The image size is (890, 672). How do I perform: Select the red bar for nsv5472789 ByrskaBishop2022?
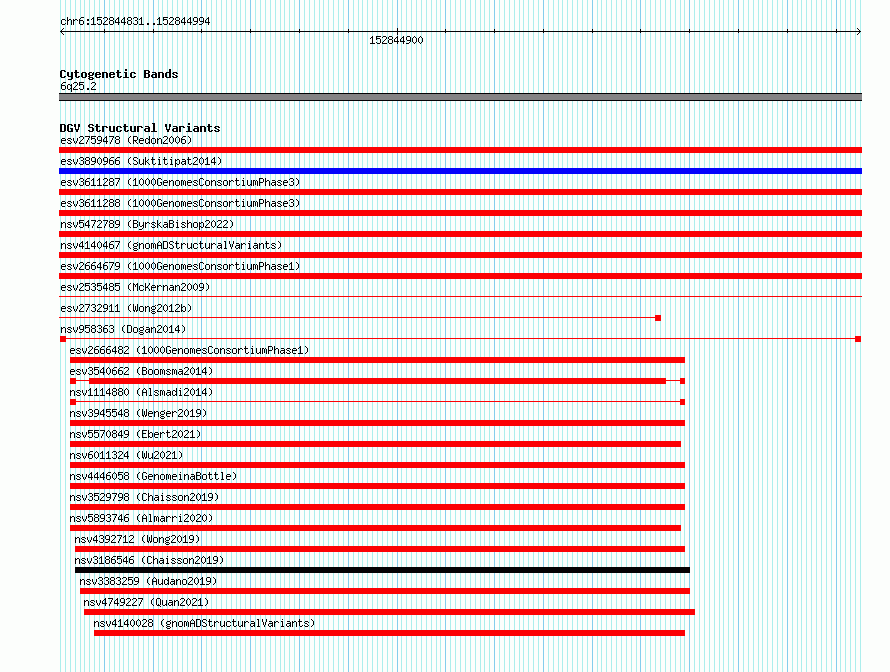(x=460, y=234)
